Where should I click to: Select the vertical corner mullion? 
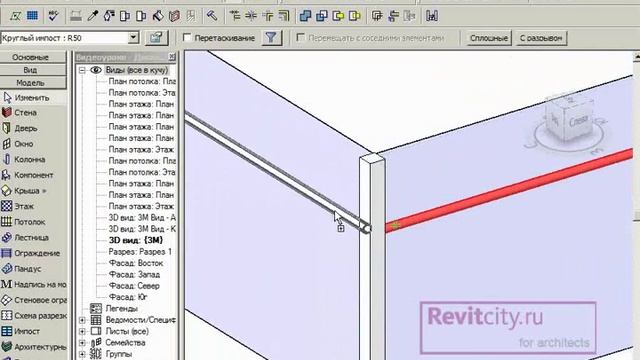coord(372,257)
